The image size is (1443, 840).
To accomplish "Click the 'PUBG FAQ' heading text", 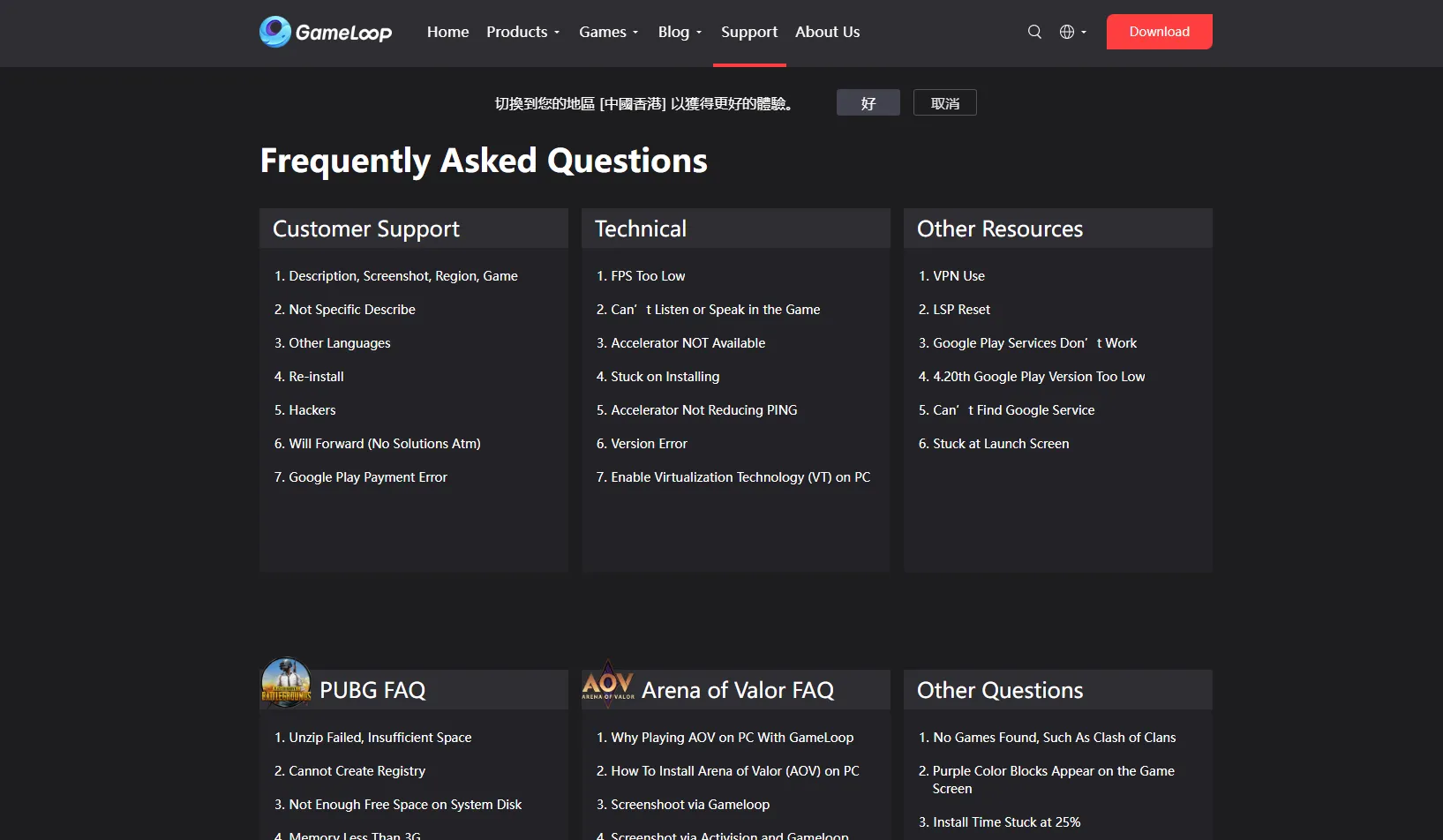I will tap(372, 690).
